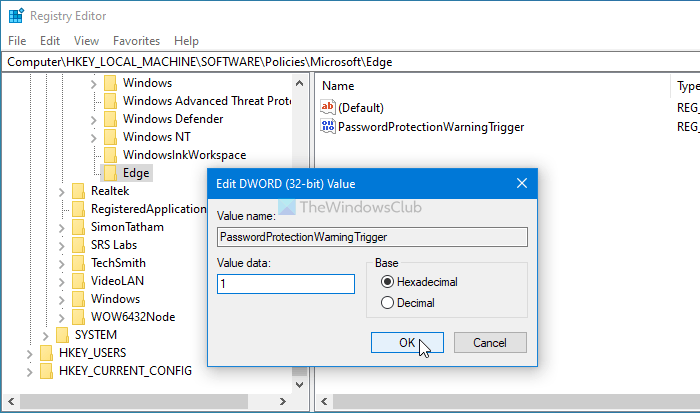Click the Edge folder icon in tree
The image size is (700, 413).
(x=110, y=173)
